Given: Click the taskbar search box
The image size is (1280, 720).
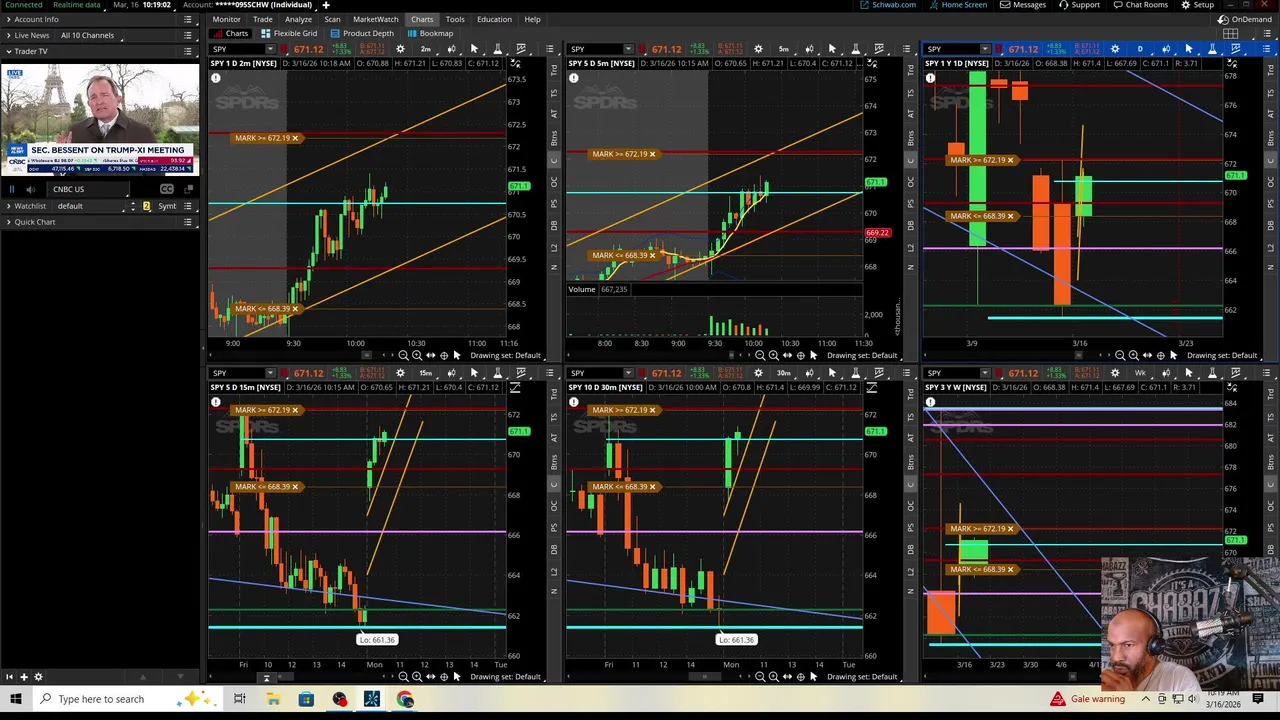Looking at the screenshot, I should tap(126, 699).
